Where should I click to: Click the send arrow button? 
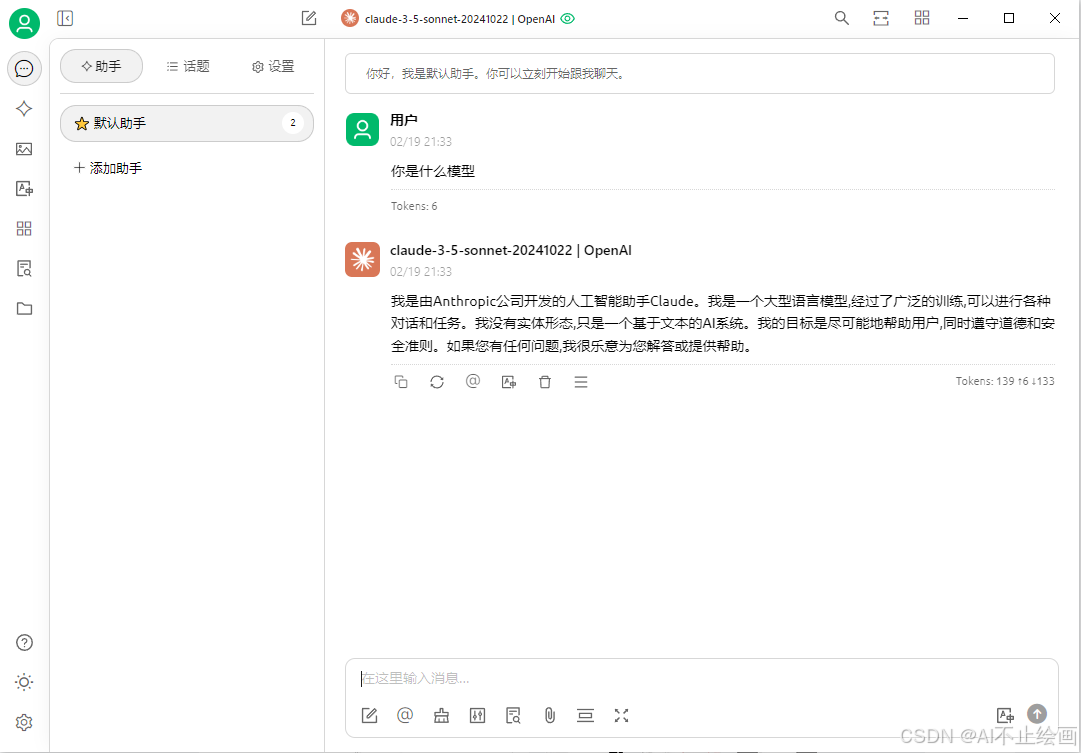1037,714
